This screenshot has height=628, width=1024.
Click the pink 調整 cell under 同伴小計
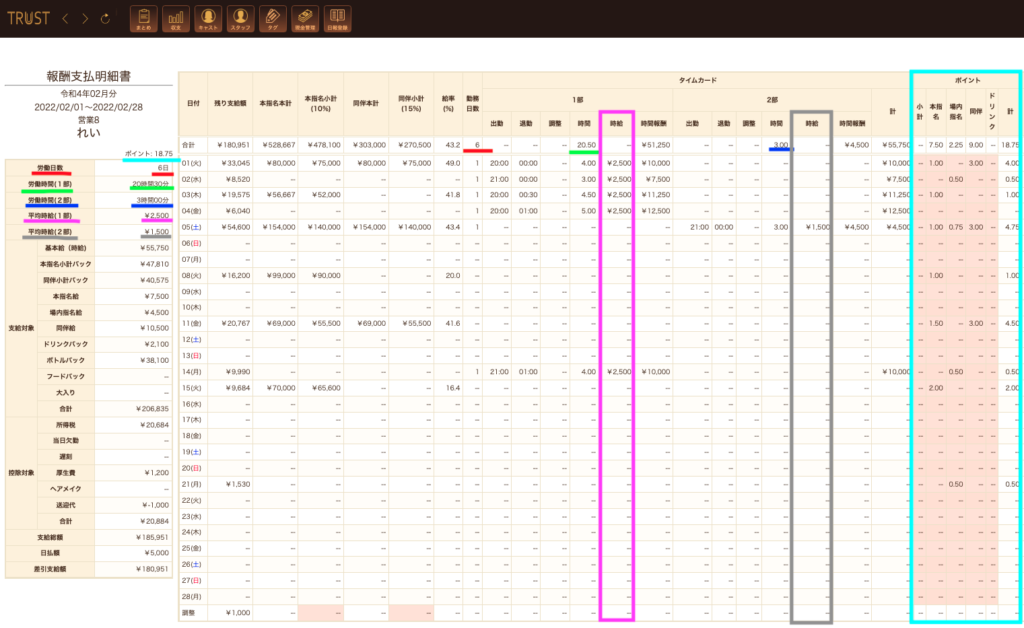point(411,613)
